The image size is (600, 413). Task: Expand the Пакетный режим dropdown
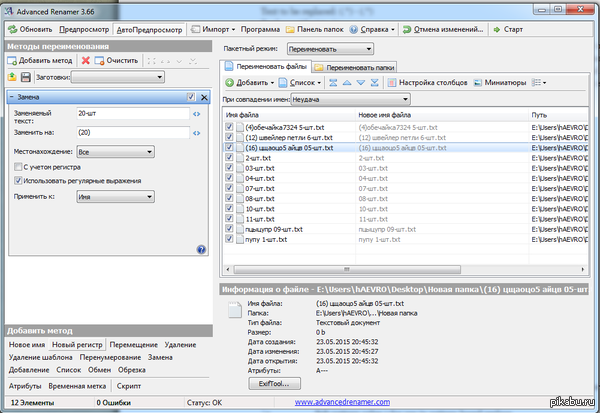(329, 48)
